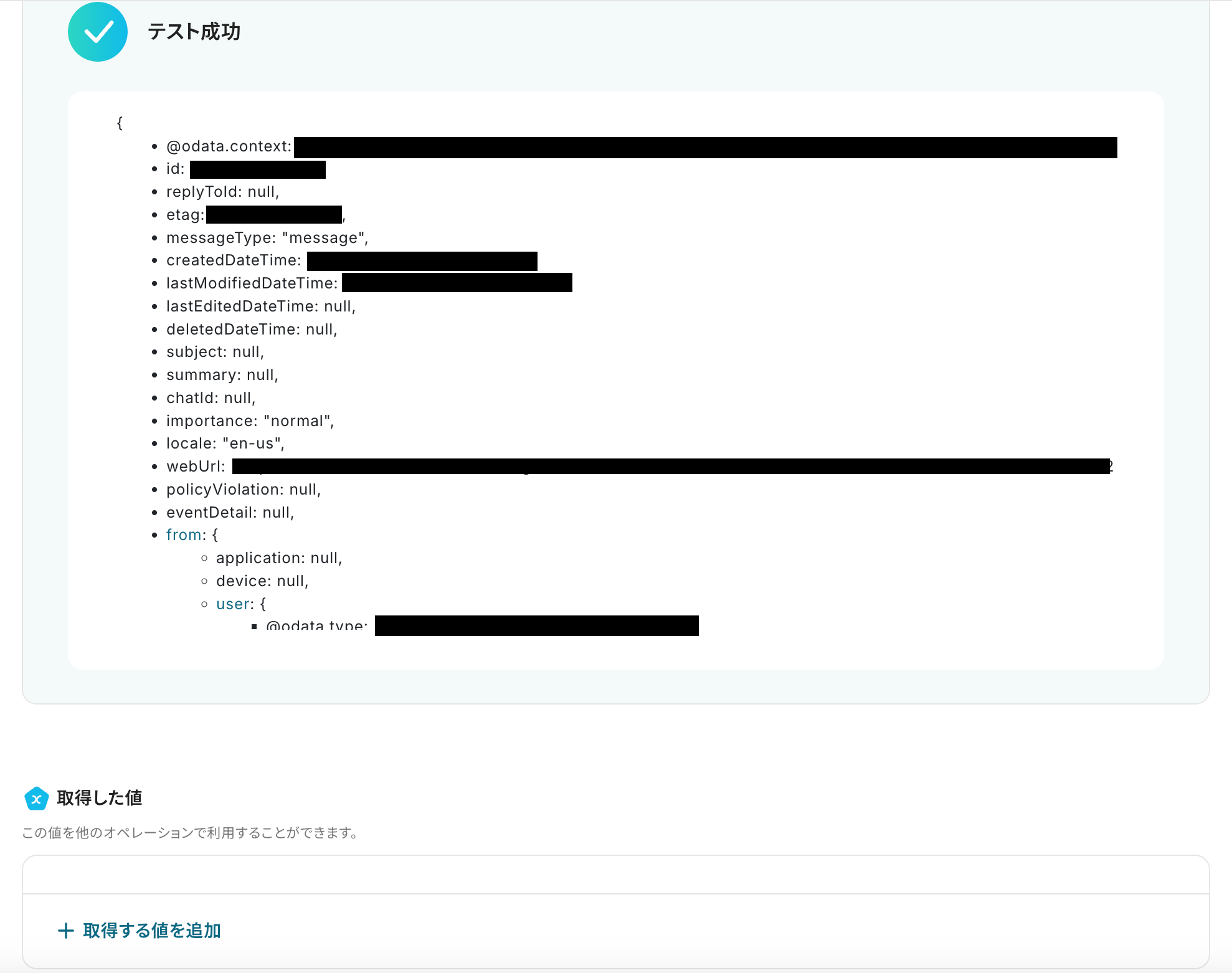Click the createdDateTime field label
The width and height of the screenshot is (1232, 973).
[x=234, y=260]
